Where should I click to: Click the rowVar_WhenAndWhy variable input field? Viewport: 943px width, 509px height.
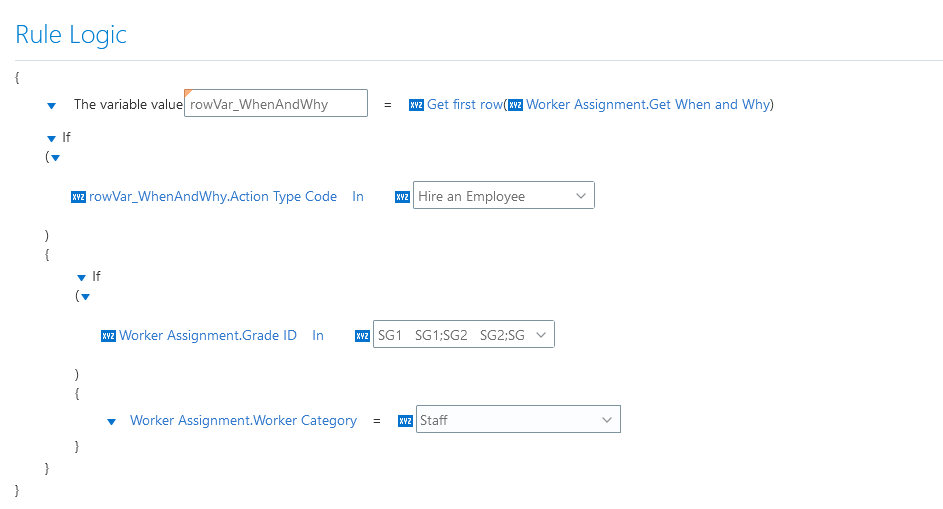pyautogui.click(x=276, y=103)
